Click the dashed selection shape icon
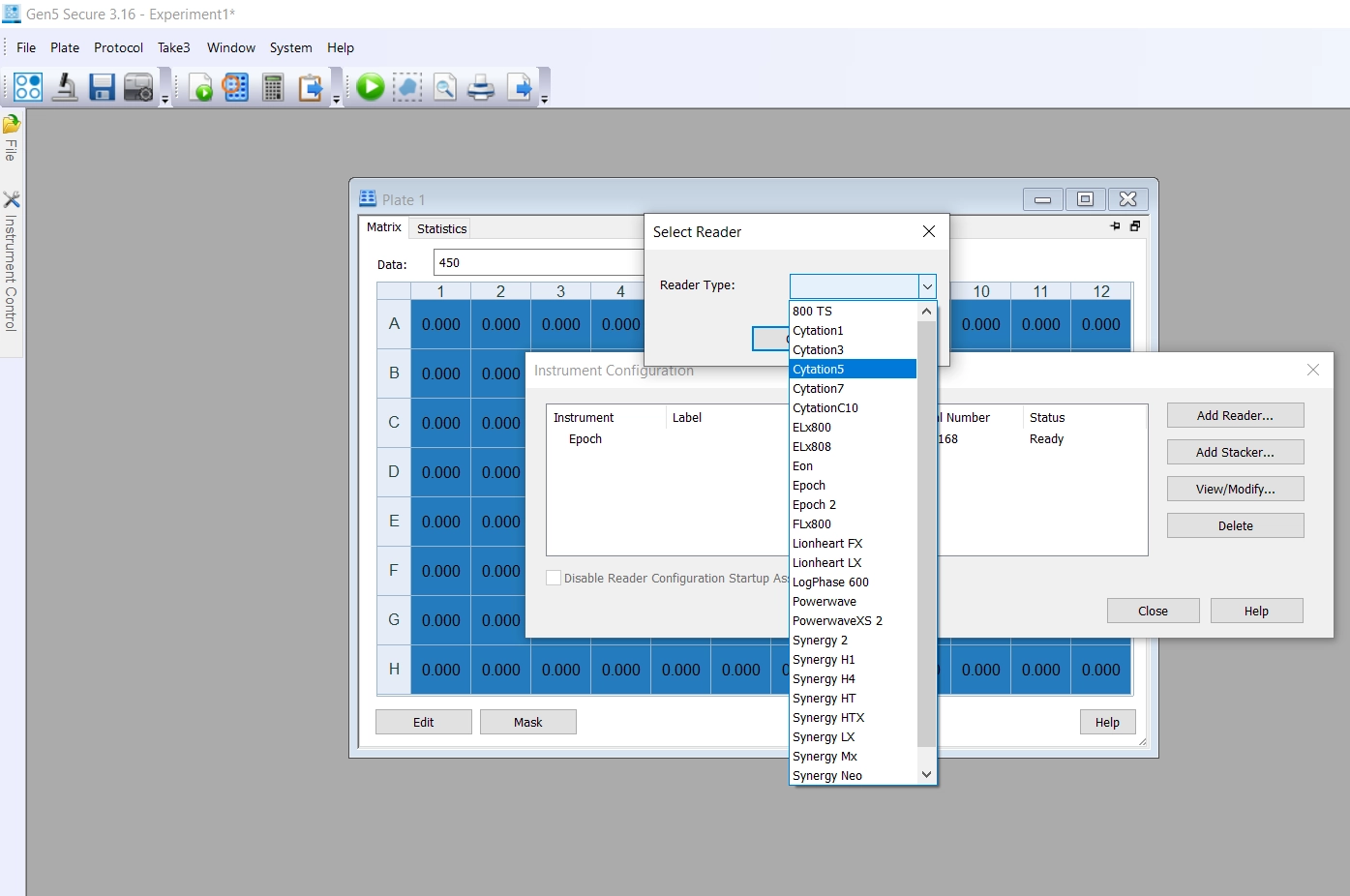Screen dimensions: 1350x896 click(x=407, y=87)
